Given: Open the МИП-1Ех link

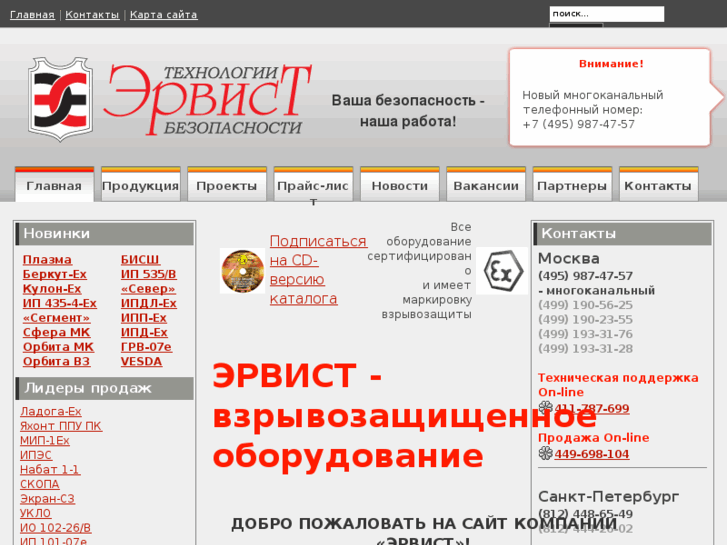Looking at the screenshot, I should (x=45, y=440).
